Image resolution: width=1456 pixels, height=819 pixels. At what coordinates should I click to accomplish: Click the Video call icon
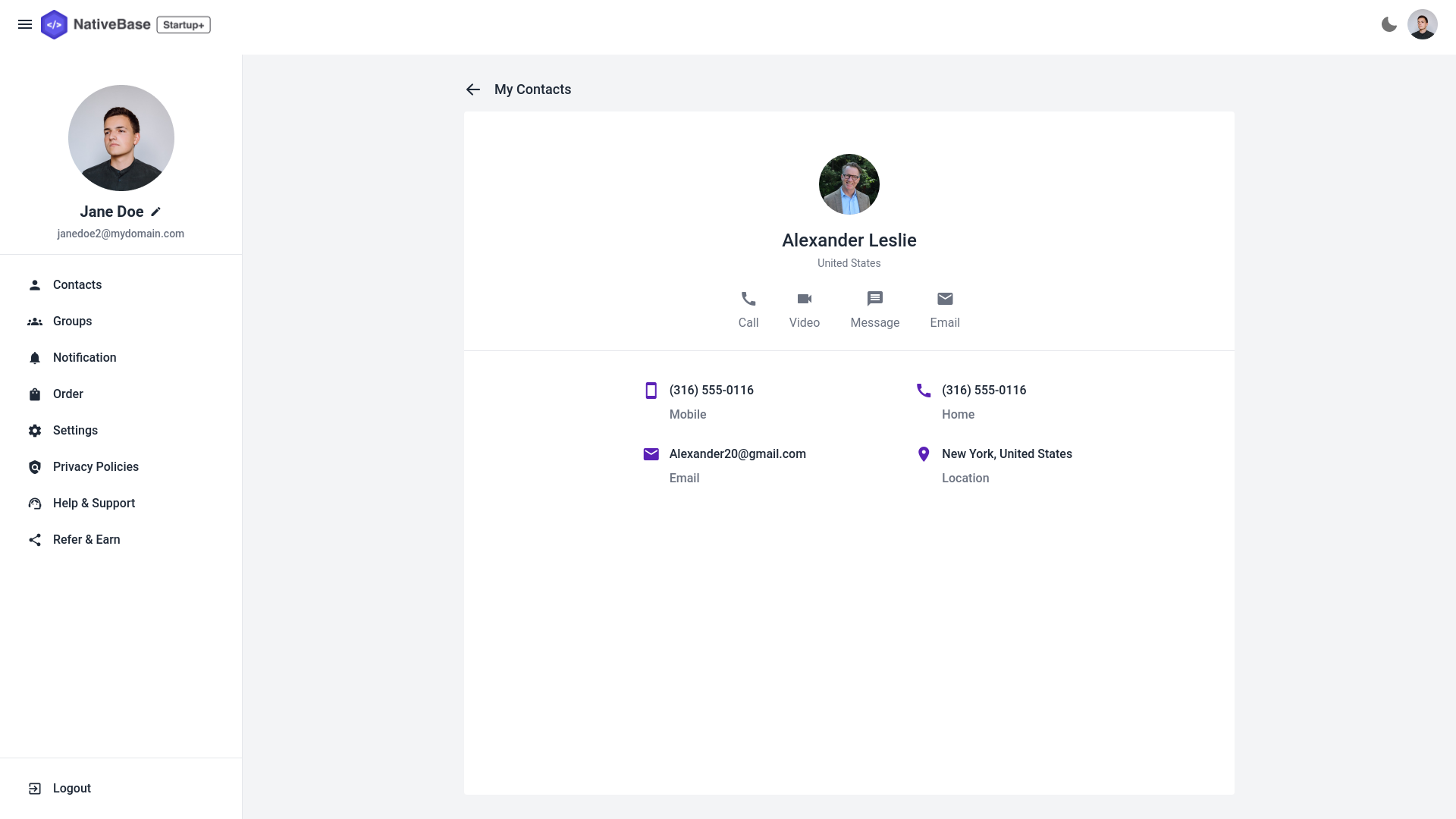click(804, 298)
